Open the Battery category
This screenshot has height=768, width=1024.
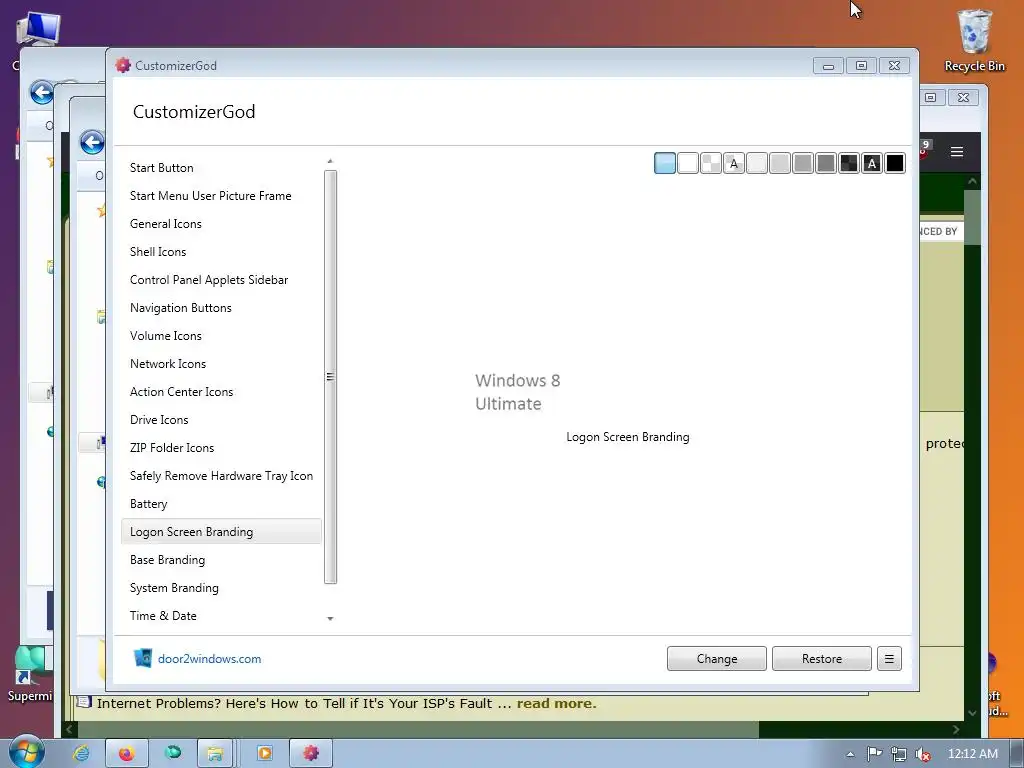coord(221,504)
